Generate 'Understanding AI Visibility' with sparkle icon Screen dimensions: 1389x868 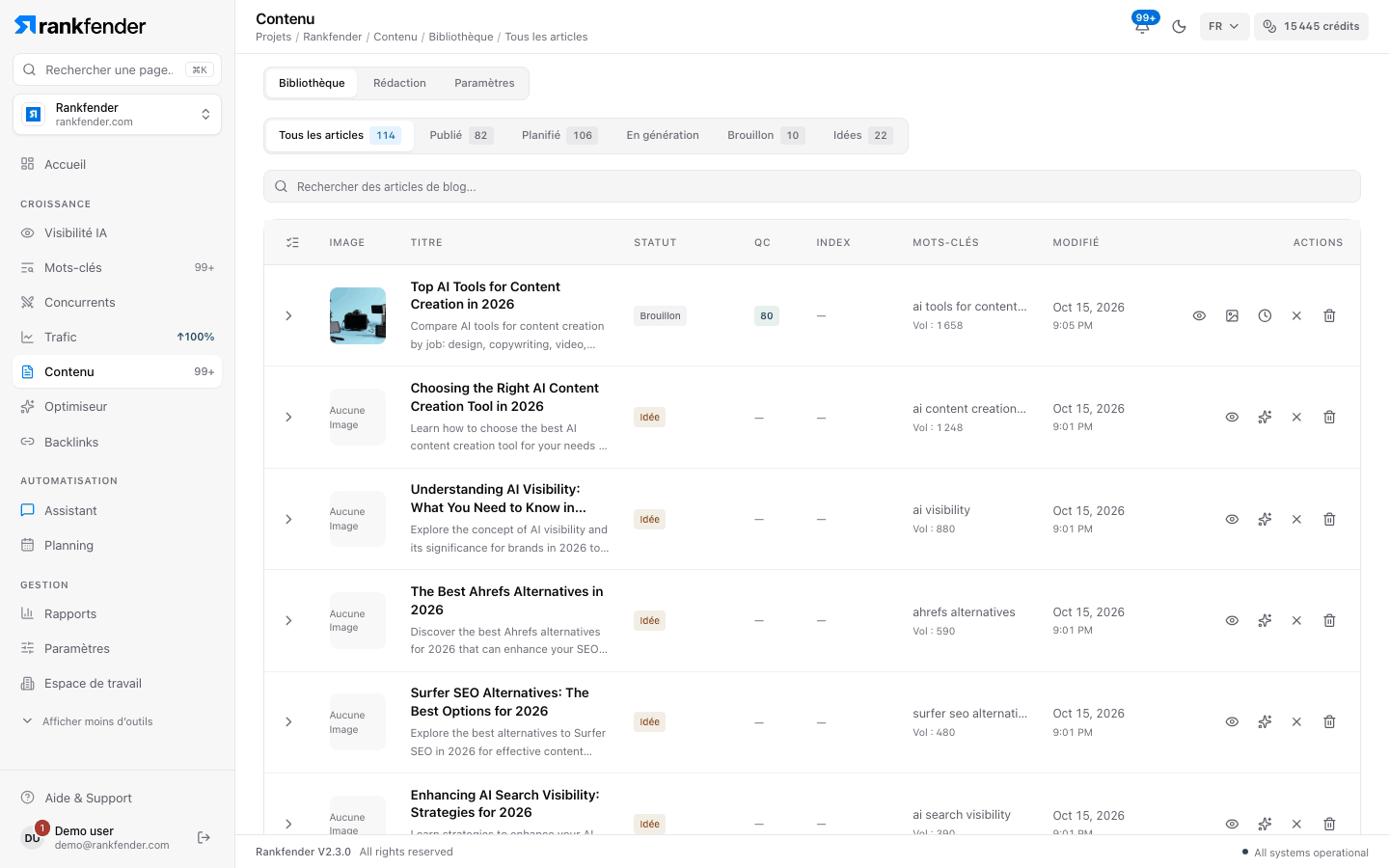click(x=1265, y=519)
